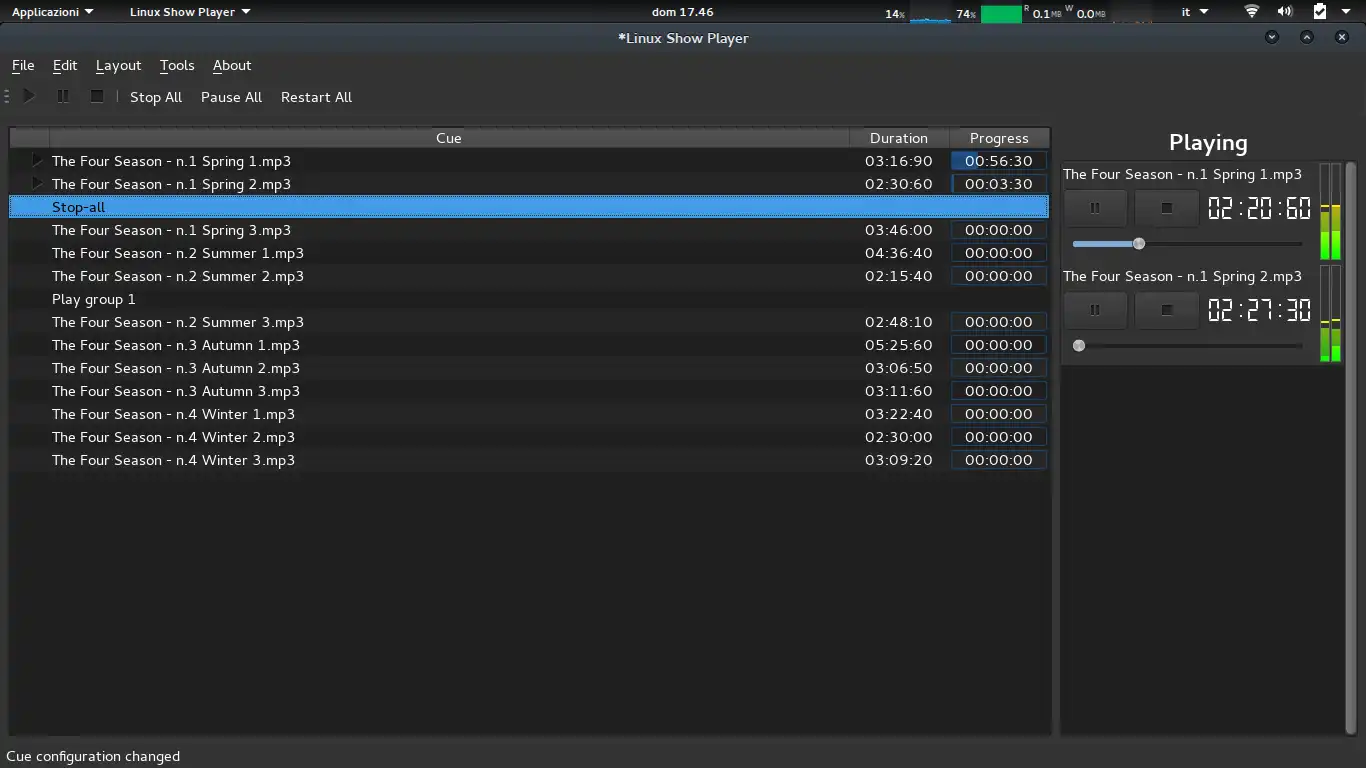This screenshot has width=1366, height=768.
Task: Click Restart All button
Action: coord(316,97)
